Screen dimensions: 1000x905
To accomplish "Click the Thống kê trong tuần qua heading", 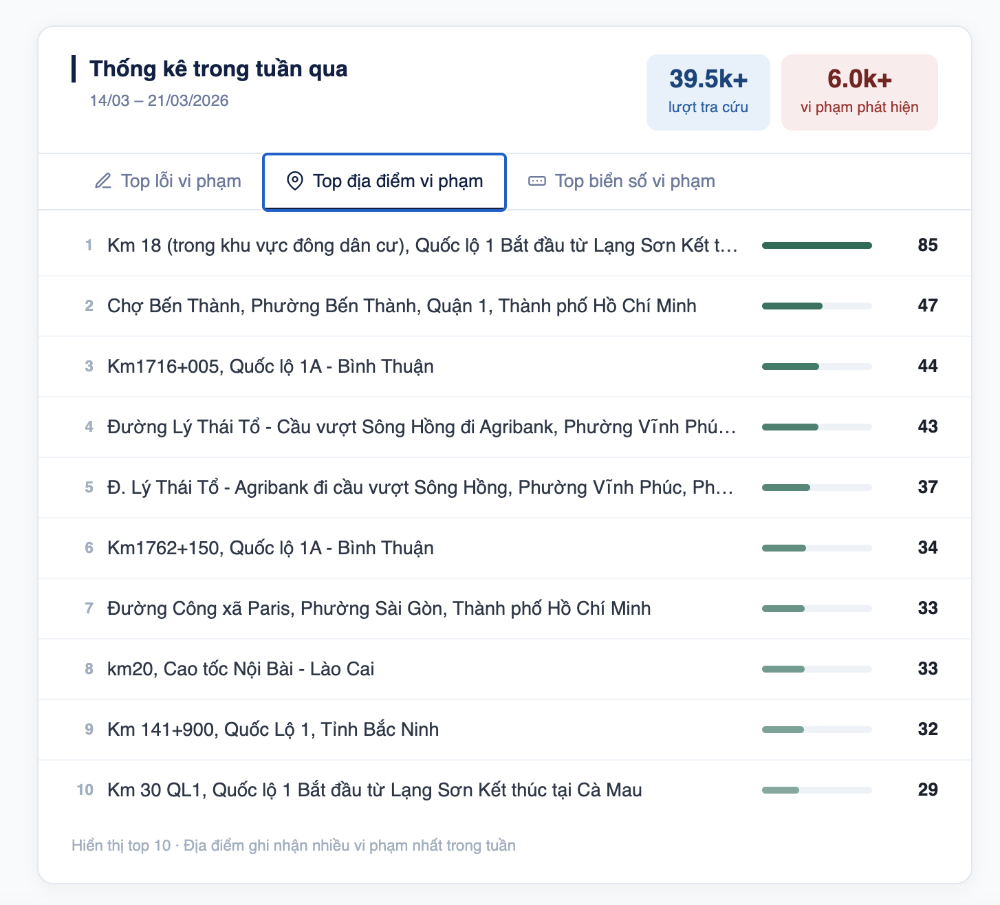I will 218,69.
